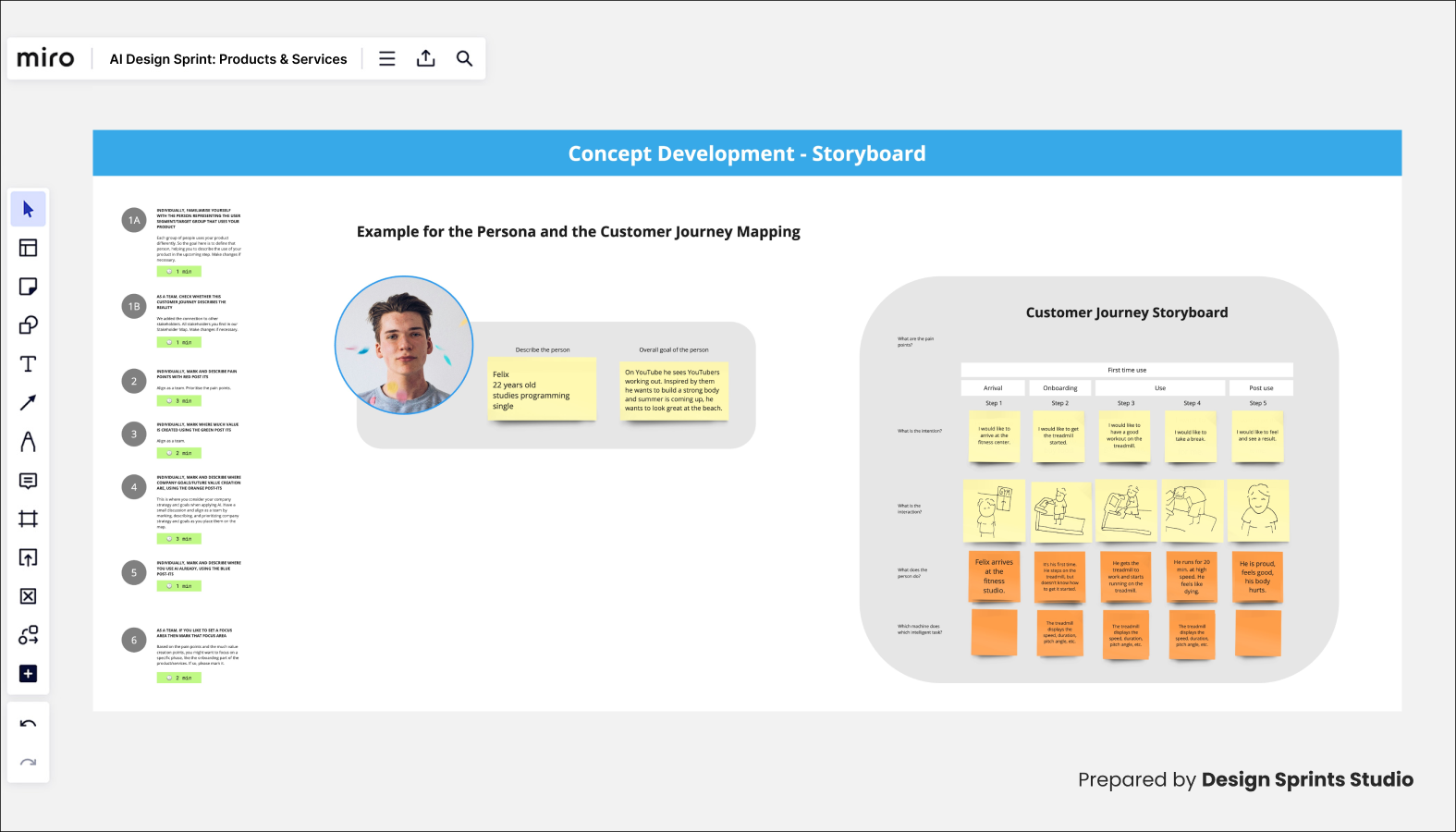Select blank orange sticky in the Step 5 column
Image resolution: width=1456 pixels, height=832 pixels.
tap(1258, 633)
